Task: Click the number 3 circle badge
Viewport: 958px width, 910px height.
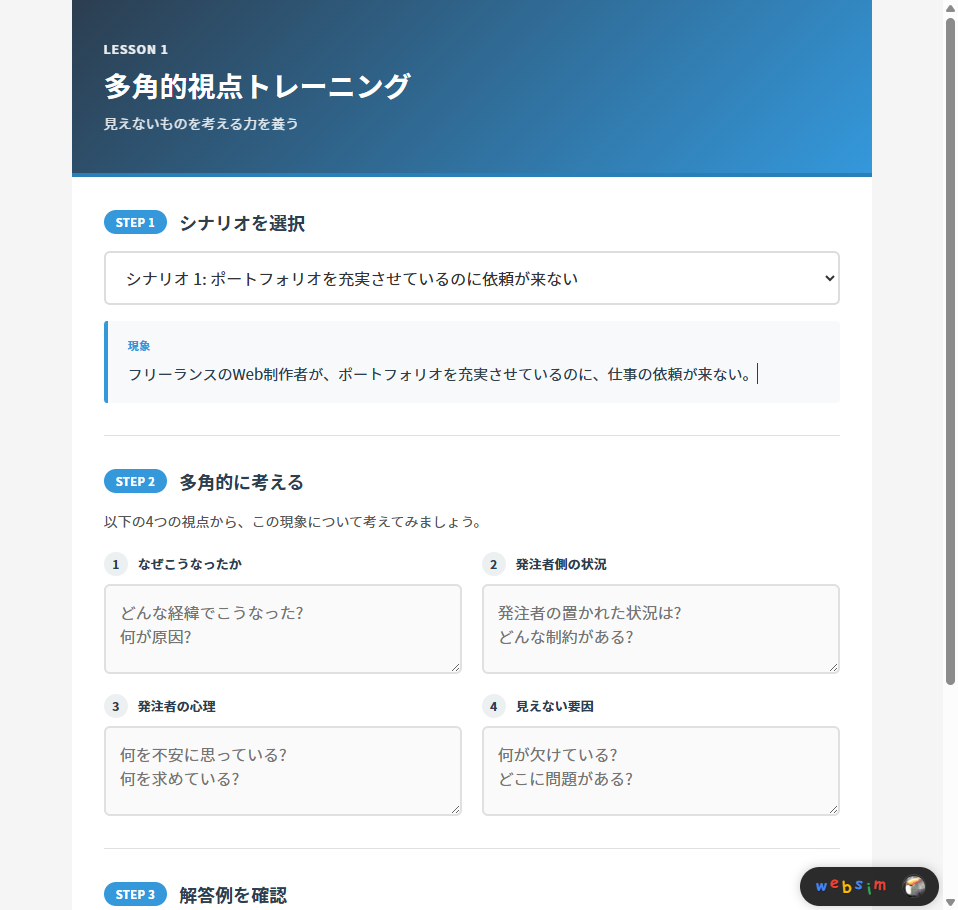Action: click(116, 707)
